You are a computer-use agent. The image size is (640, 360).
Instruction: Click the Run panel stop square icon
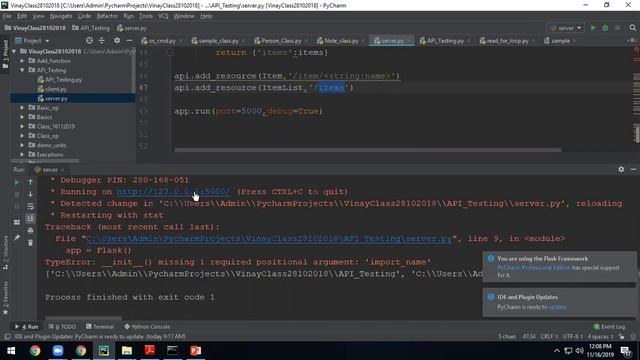click(x=17, y=194)
